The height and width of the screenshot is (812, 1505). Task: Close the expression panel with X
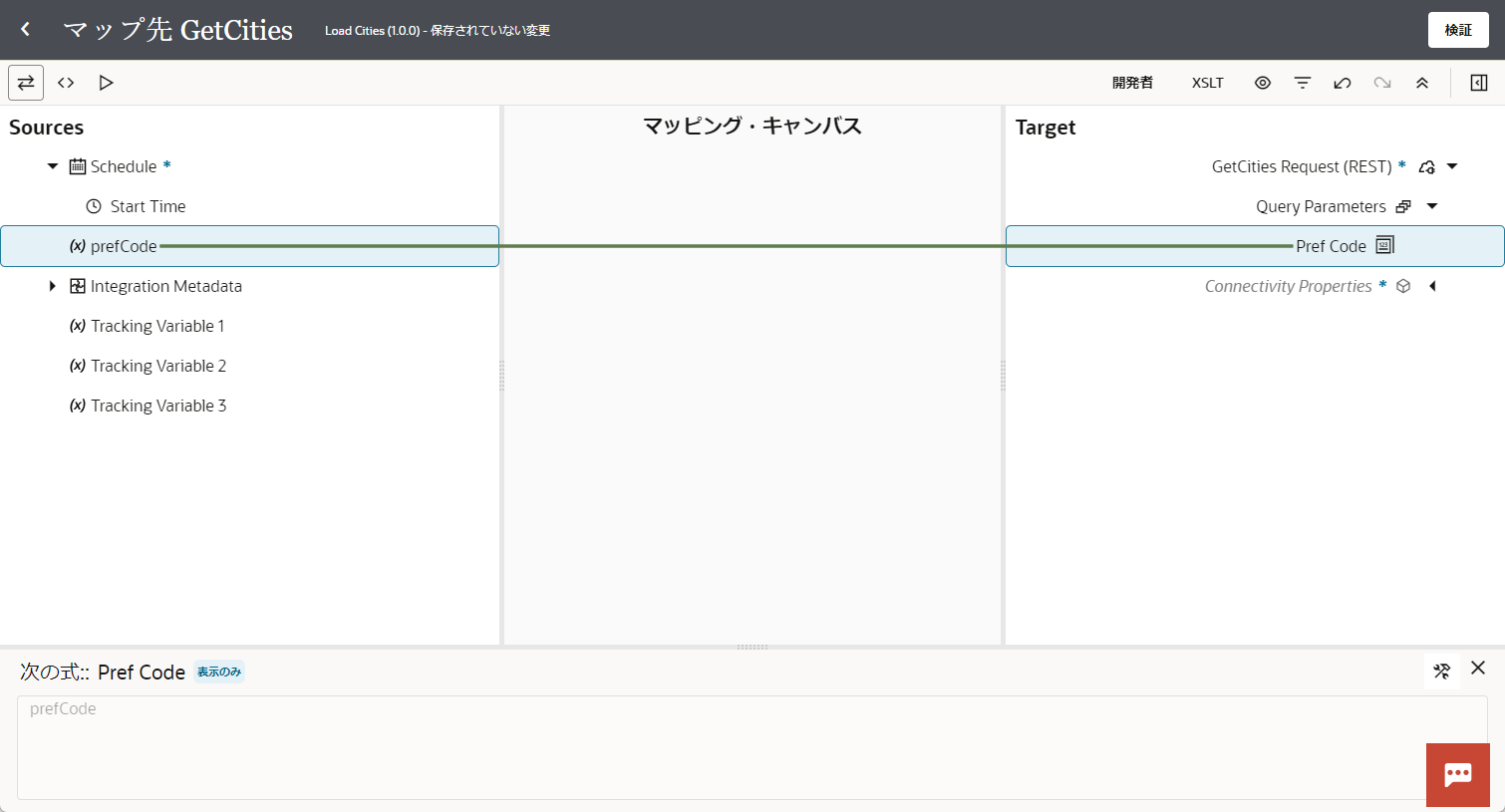[1477, 669]
